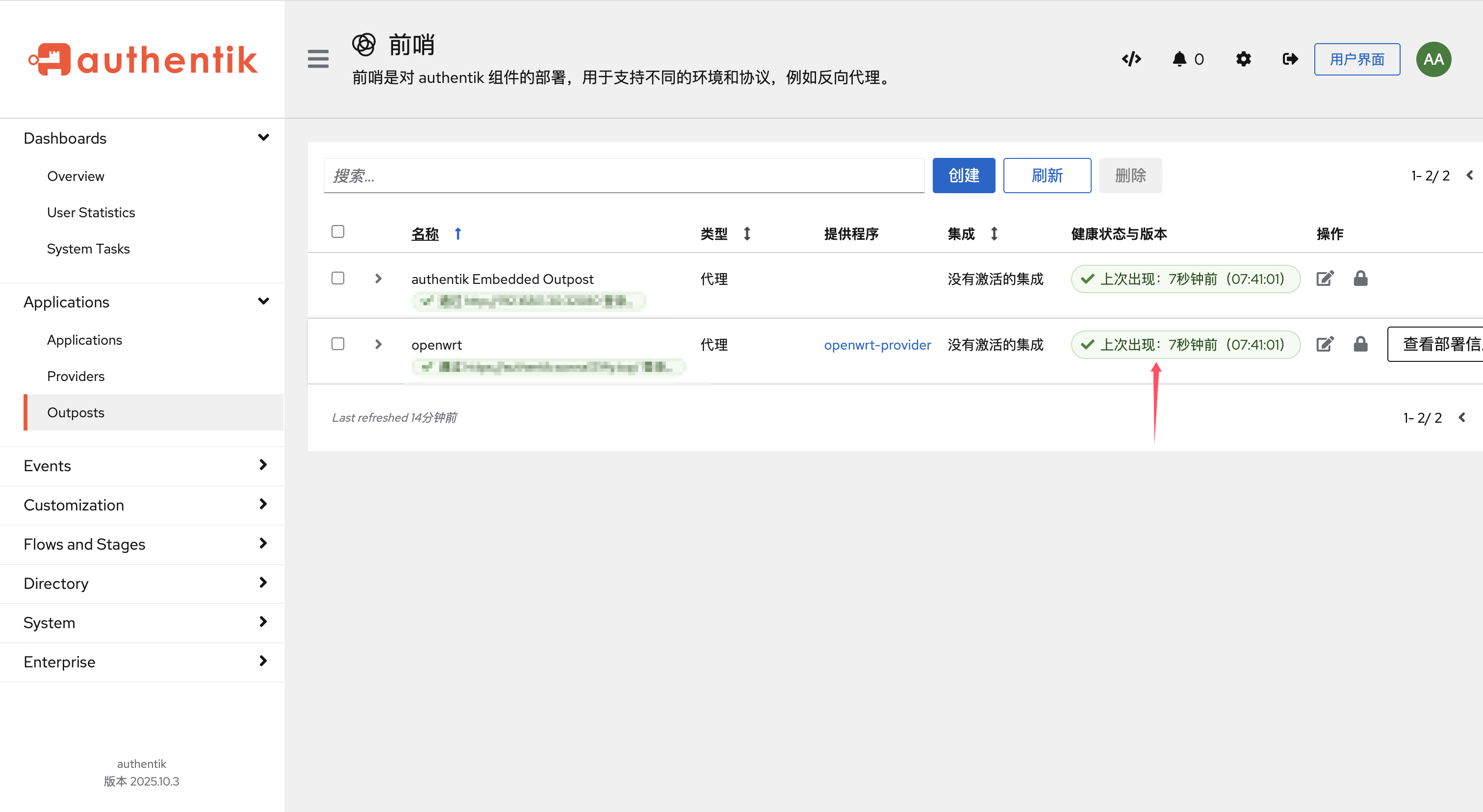Click the blue 创建 button
The image size is (1483, 812).
pyautogui.click(x=963, y=175)
